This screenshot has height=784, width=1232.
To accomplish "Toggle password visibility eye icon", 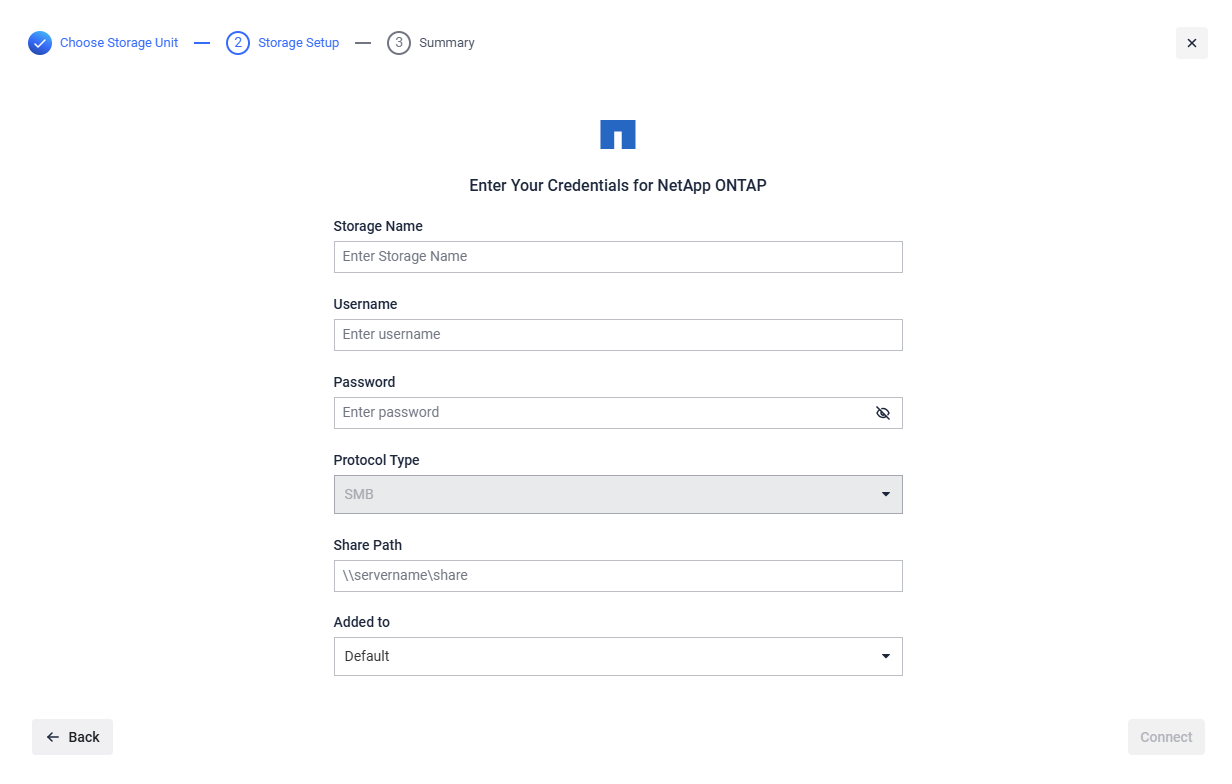I will click(883, 413).
